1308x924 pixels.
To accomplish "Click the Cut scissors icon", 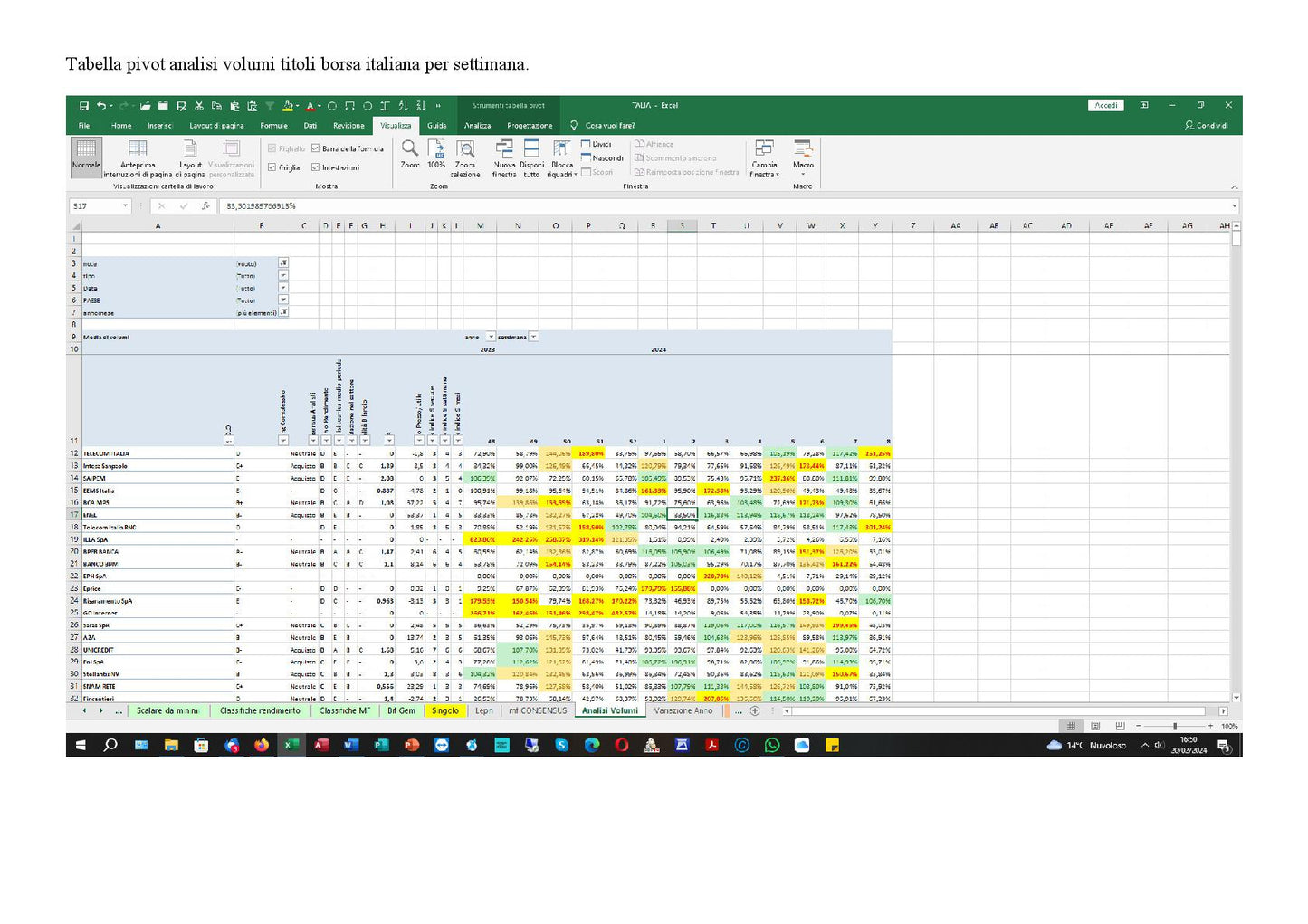I will click(199, 106).
